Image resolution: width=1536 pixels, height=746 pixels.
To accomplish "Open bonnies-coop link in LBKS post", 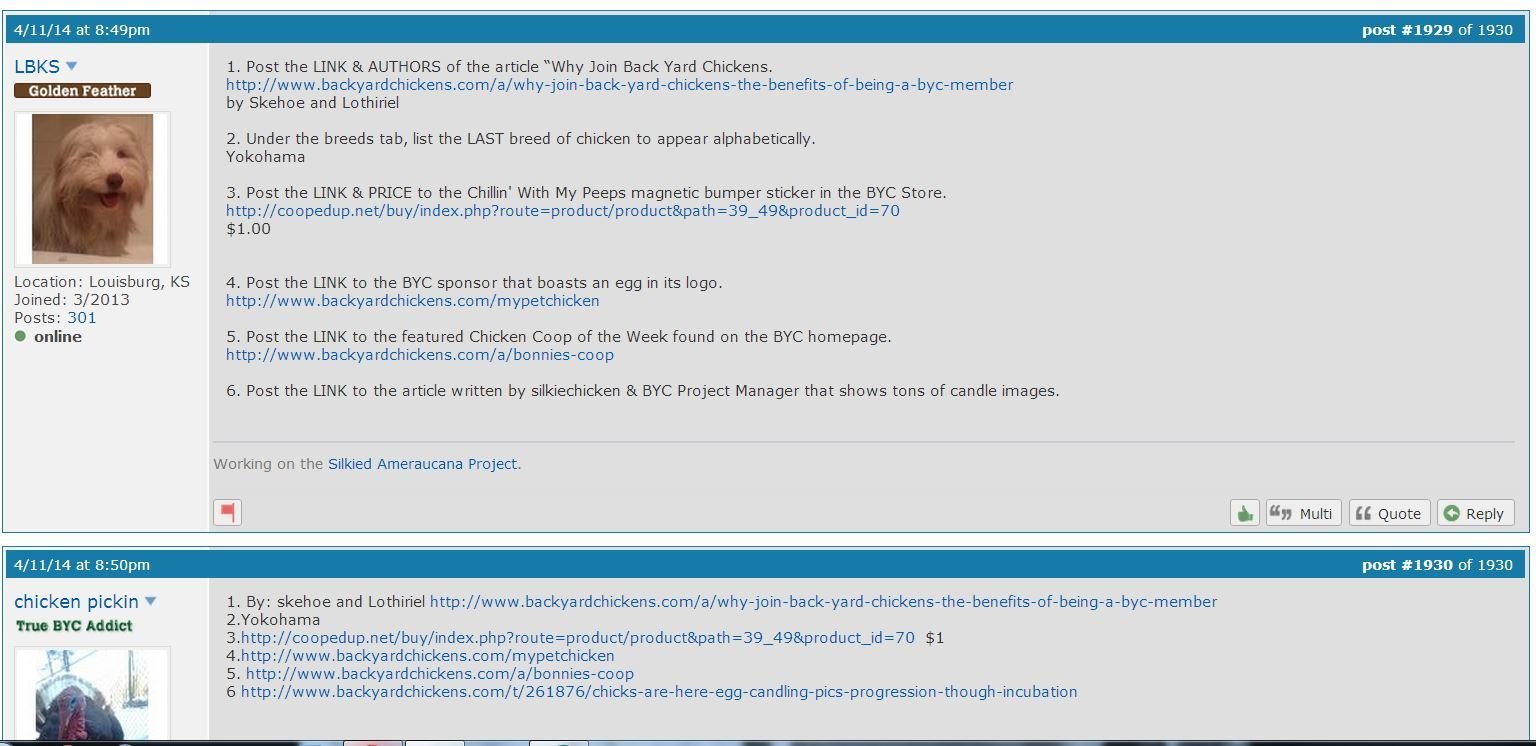I will 420,355.
